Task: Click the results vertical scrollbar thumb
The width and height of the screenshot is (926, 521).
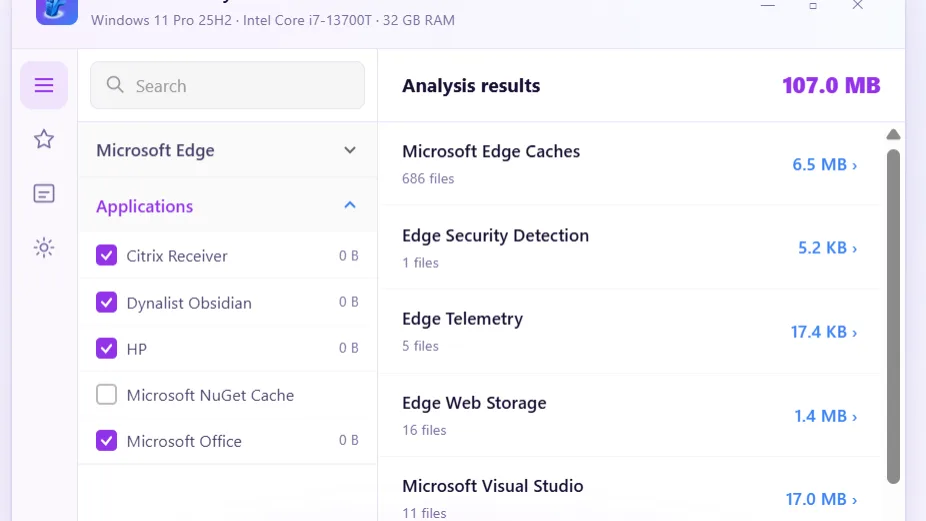Action: [893, 317]
